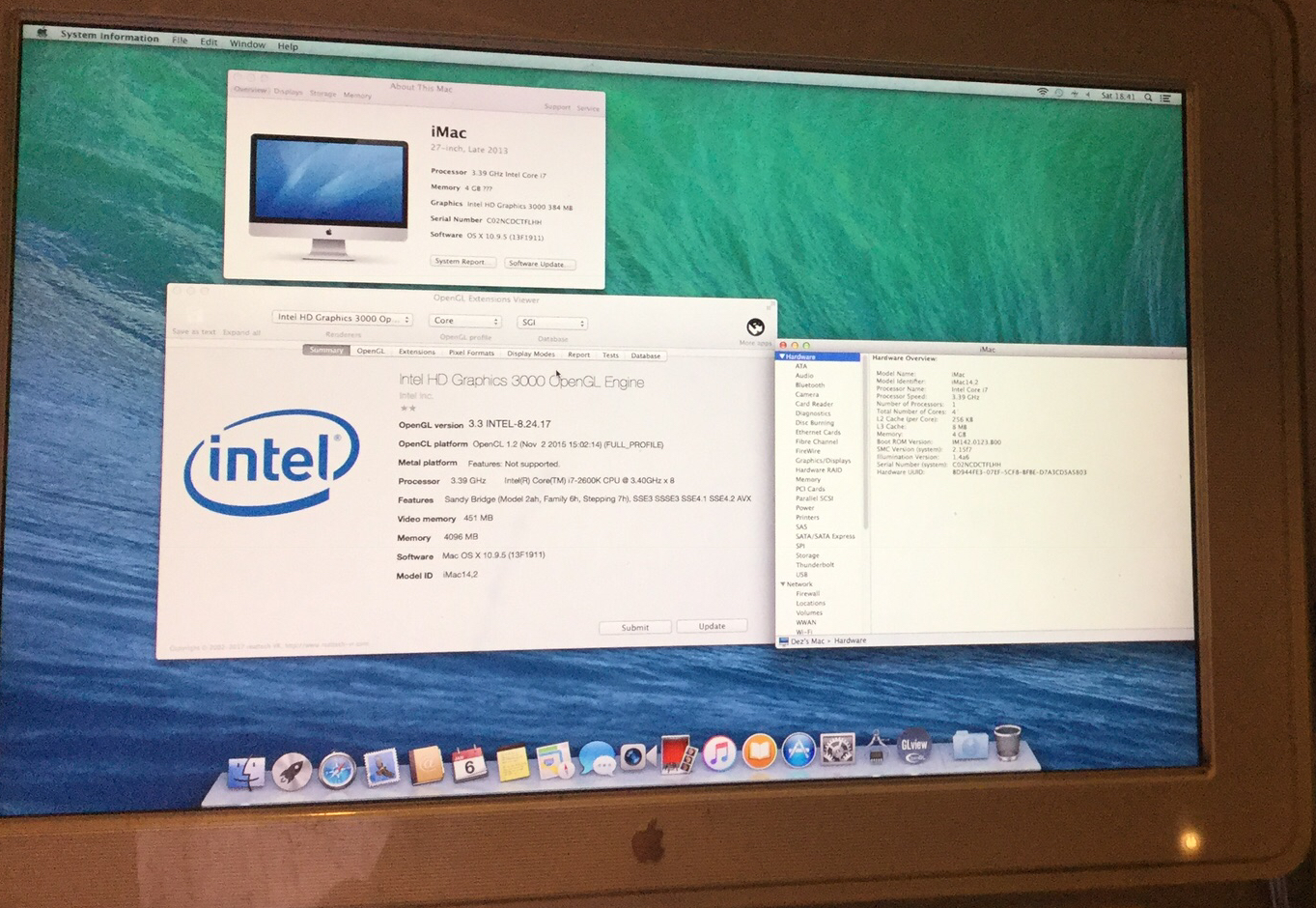This screenshot has width=1316, height=908.
Task: Open System Information chip icon in dock
Action: (876, 747)
